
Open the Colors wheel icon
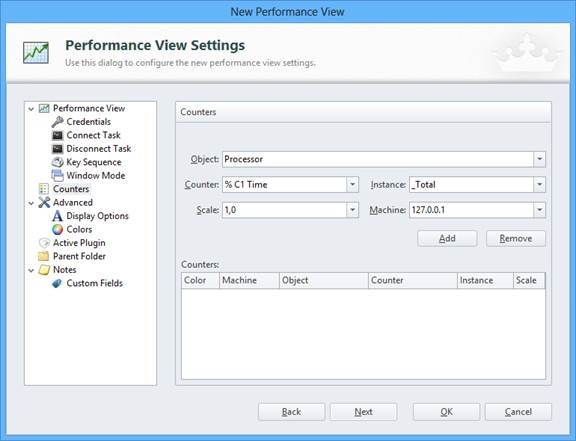point(57,229)
